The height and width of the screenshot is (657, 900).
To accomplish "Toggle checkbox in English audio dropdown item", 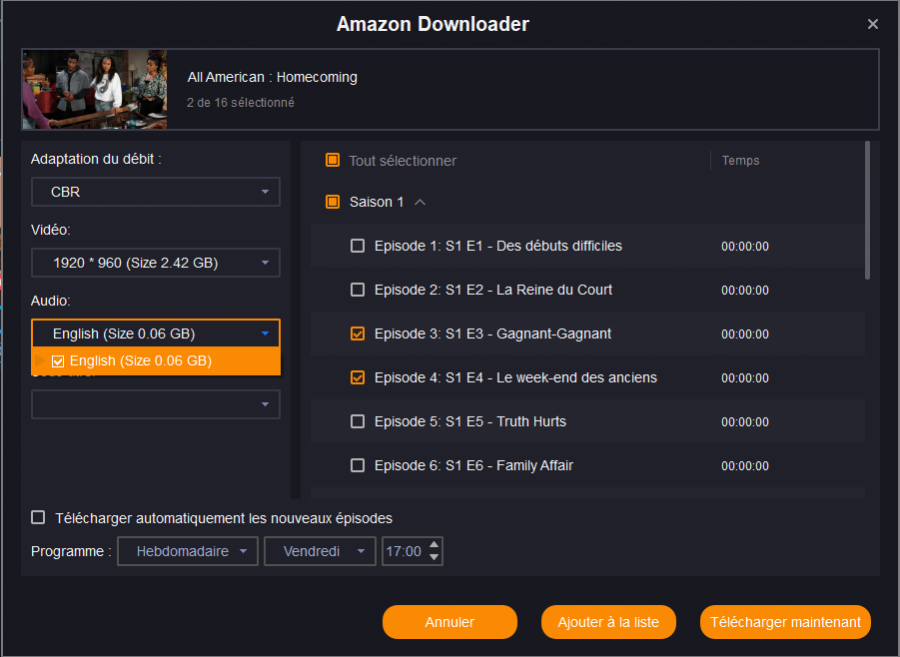I will point(58,361).
